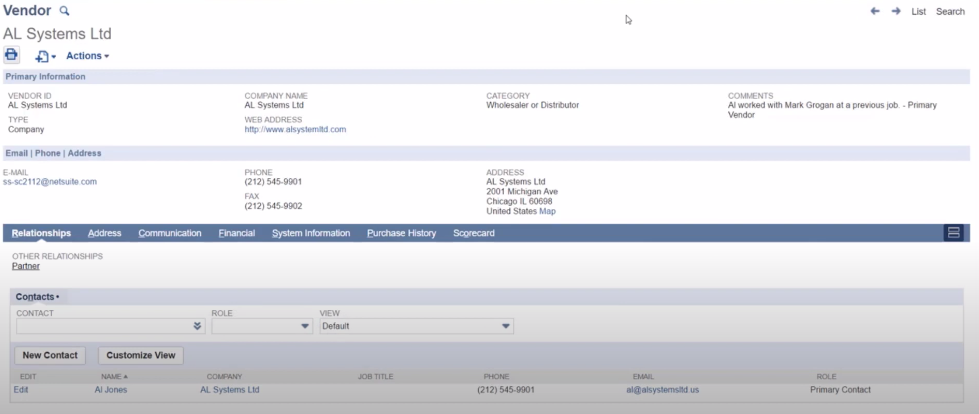View the Purchase History tab
Viewport: 979px width, 414px height.
[401, 233]
